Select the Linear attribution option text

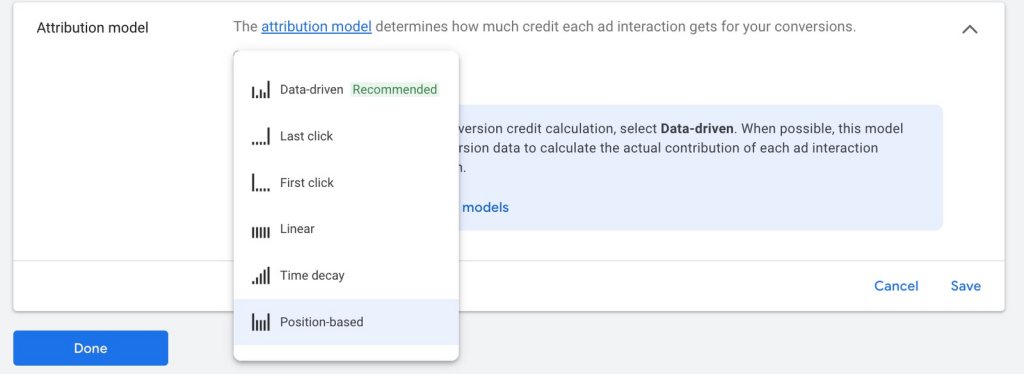pyautogui.click(x=297, y=229)
